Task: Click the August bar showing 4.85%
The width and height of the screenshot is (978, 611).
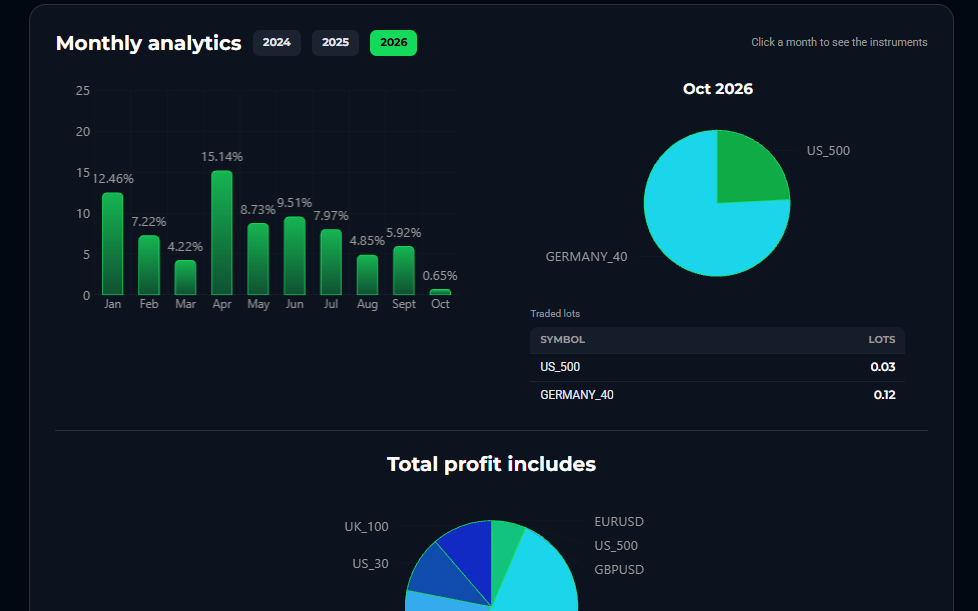Action: (367, 275)
